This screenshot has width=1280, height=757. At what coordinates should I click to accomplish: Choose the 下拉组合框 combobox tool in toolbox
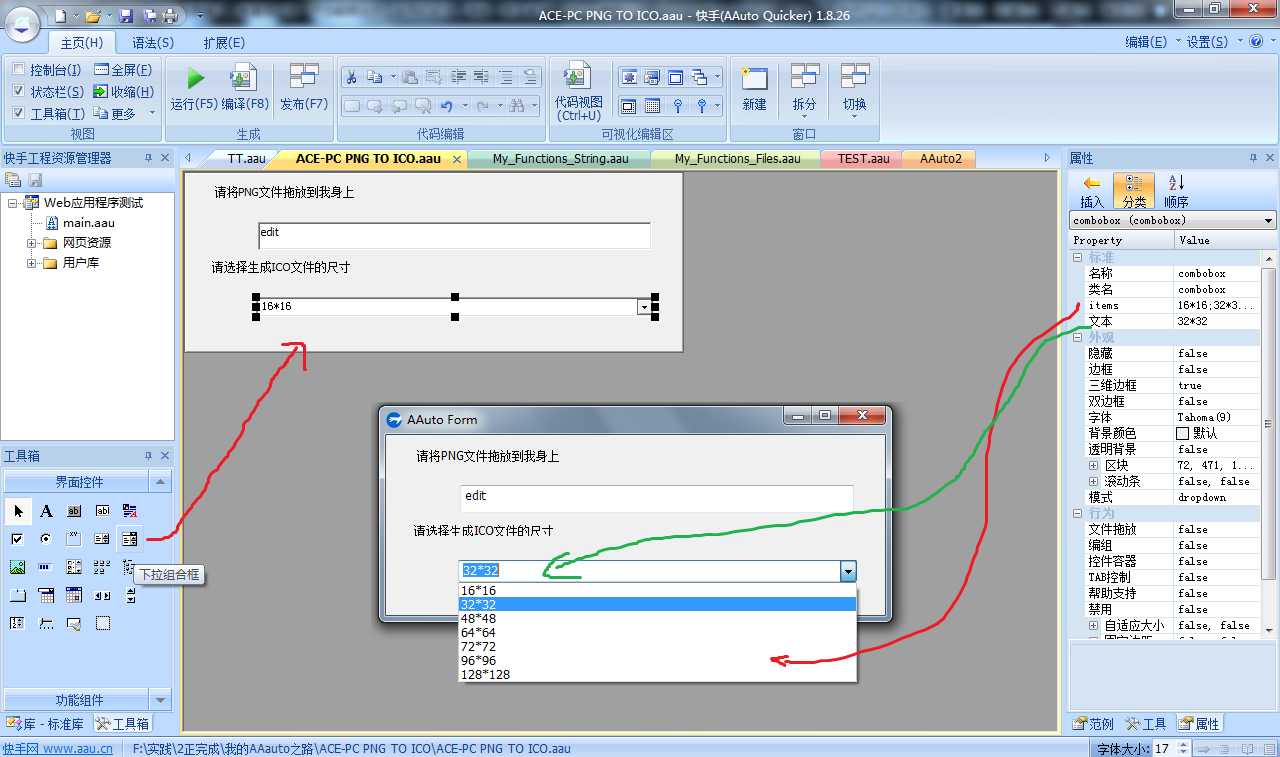click(x=129, y=539)
